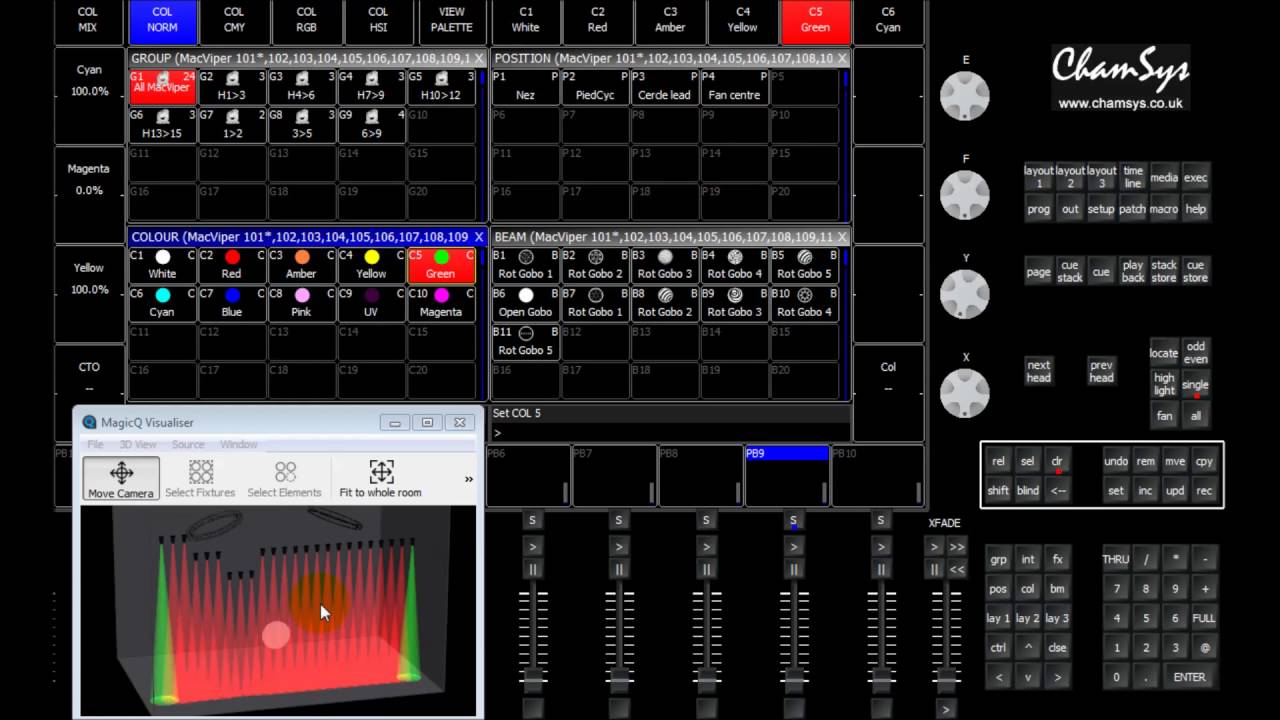1280x720 pixels.
Task: Choose Select Elements tool in Visualiser
Action: tap(284, 479)
